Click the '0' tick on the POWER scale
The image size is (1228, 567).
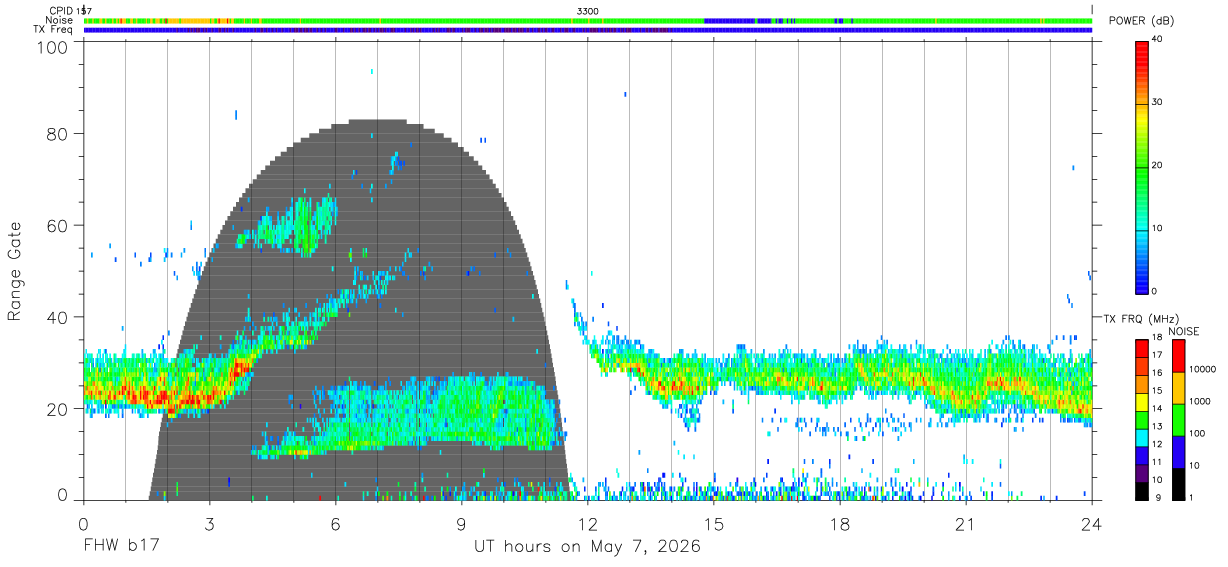point(1155,291)
